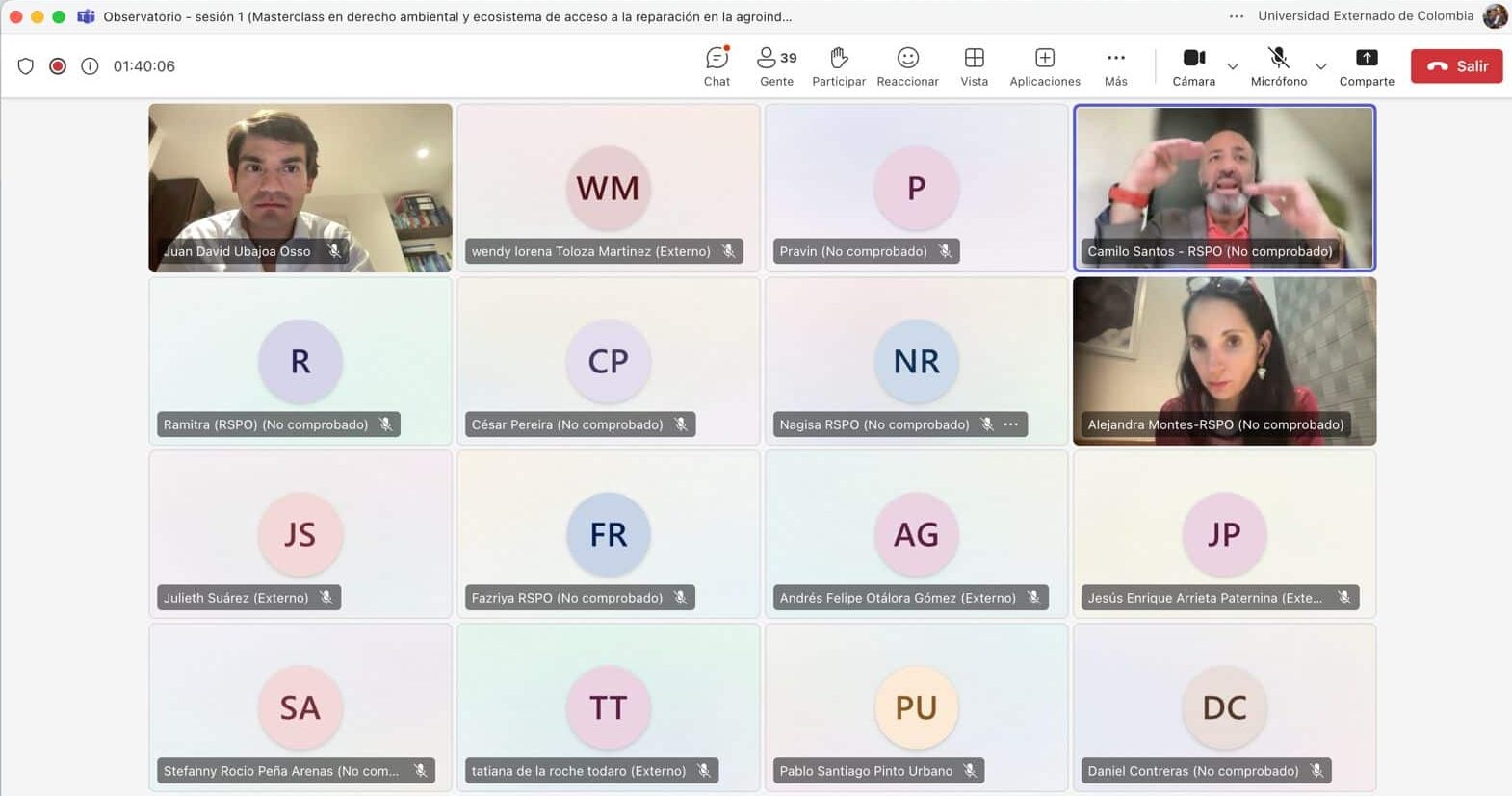Open options menu on Nagisa RSPO tile
This screenshot has width=1512, height=796.
[x=1010, y=424]
